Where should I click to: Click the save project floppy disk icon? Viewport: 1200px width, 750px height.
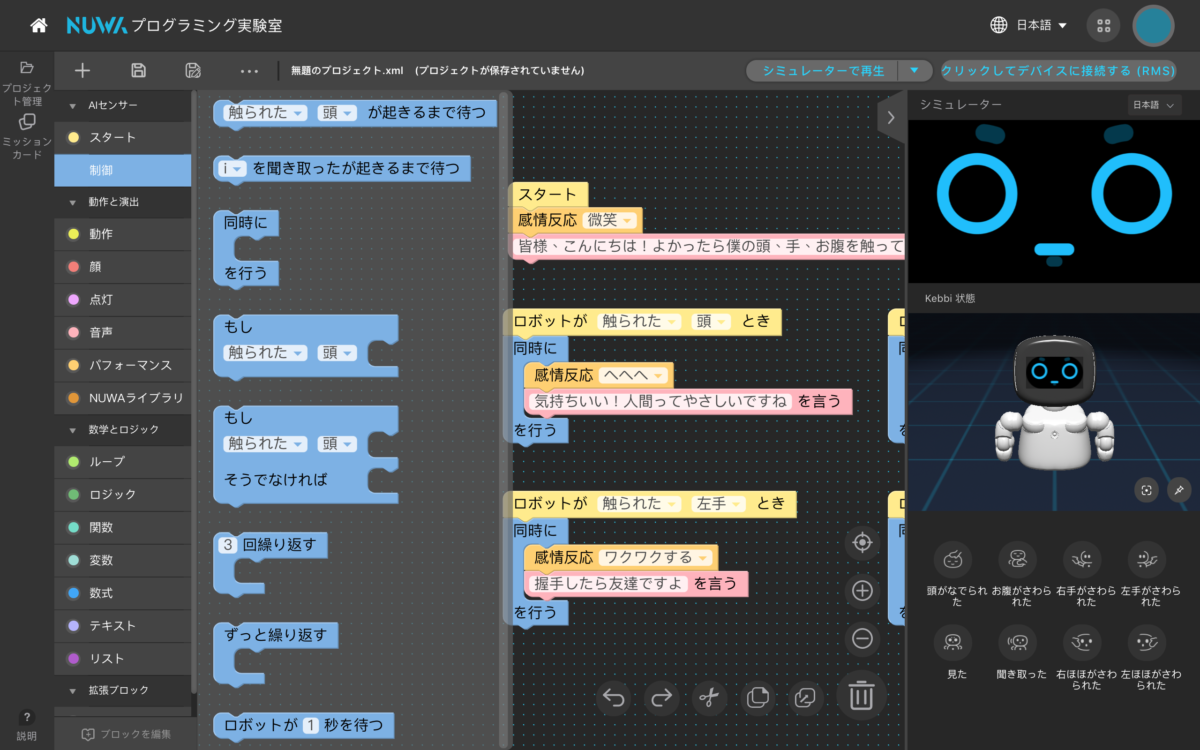pyautogui.click(x=139, y=70)
